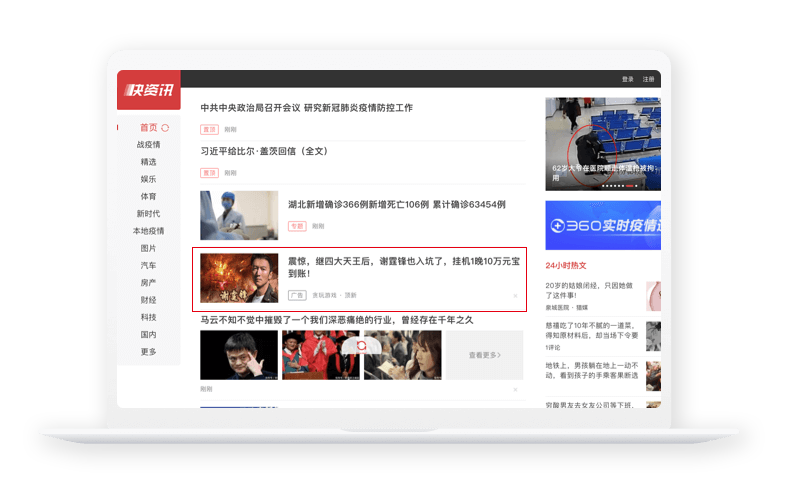Click the red-robed ceremony photo
Screen dimensions: 794x486
(321, 355)
